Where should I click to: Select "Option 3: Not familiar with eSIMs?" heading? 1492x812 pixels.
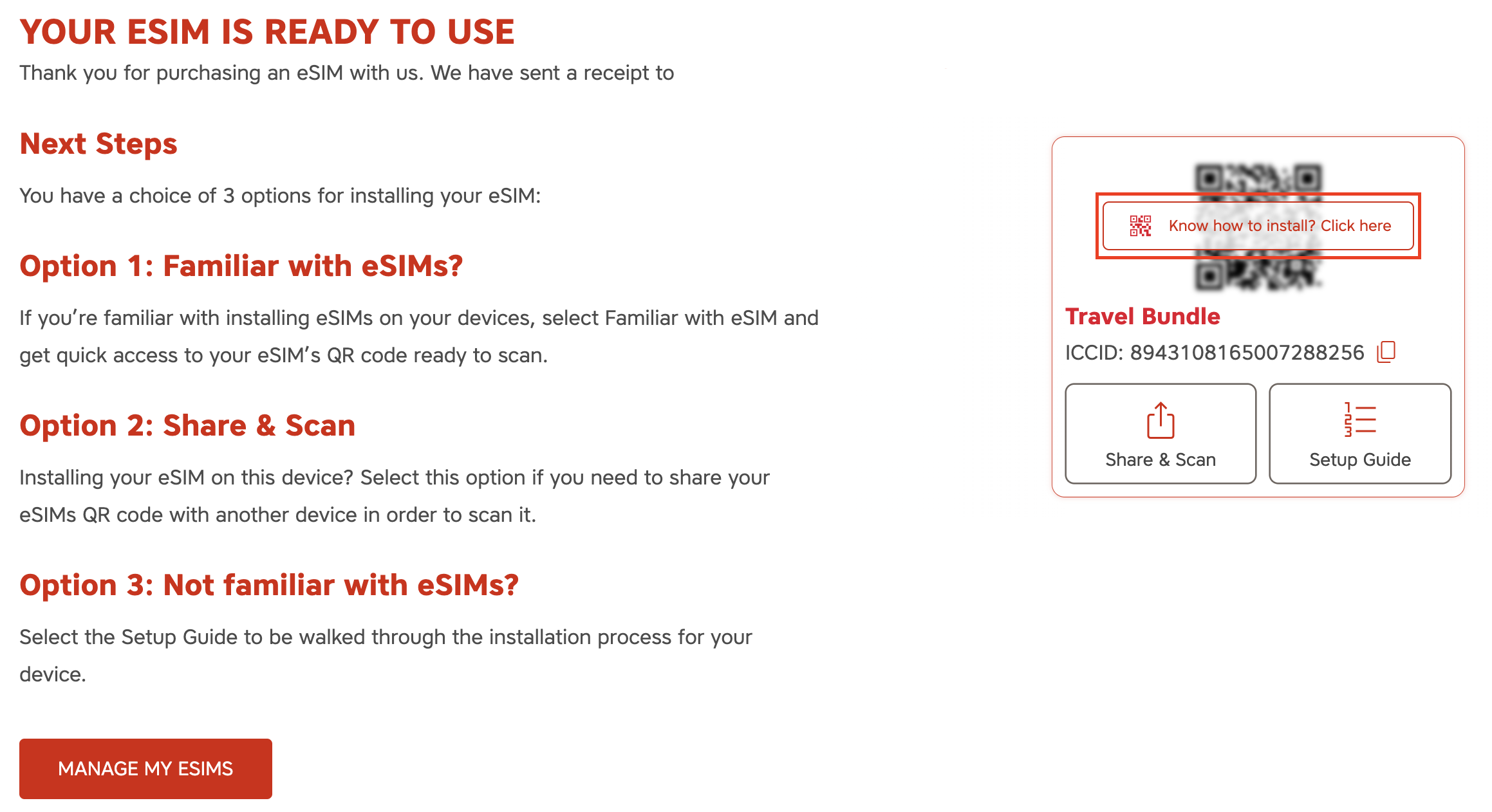click(x=269, y=585)
